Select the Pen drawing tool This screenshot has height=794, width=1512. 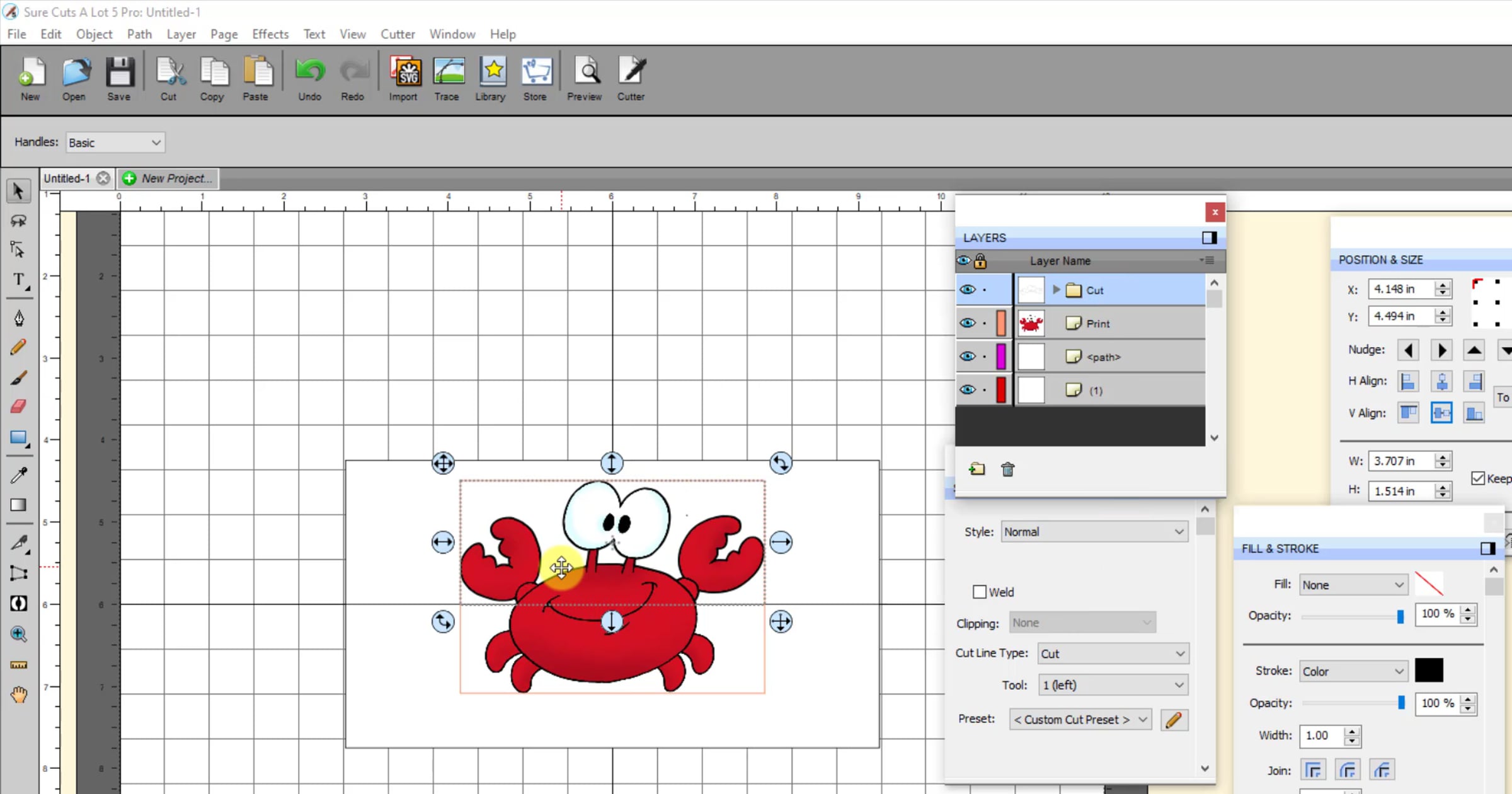(x=19, y=318)
